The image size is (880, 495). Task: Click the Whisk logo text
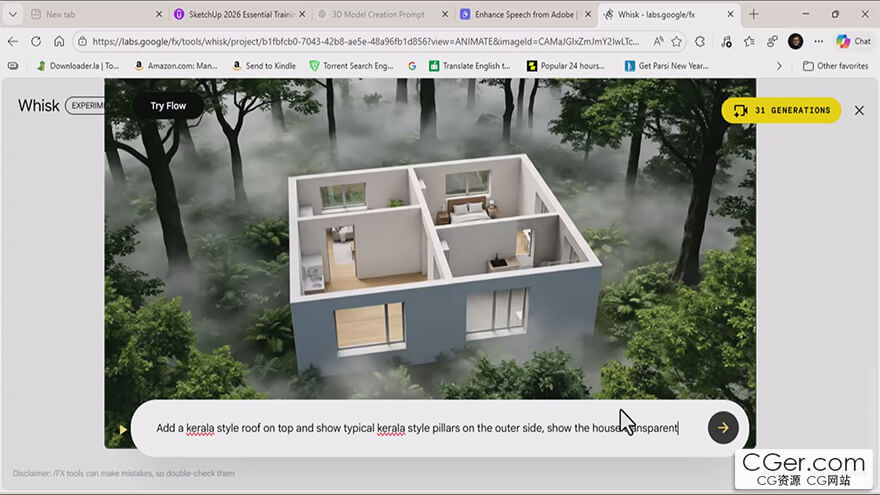(x=38, y=106)
